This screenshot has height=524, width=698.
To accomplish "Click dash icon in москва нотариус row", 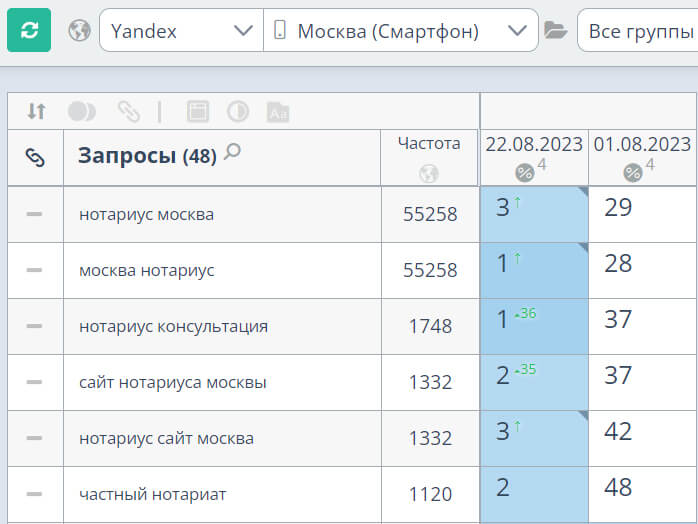I will tap(34, 270).
